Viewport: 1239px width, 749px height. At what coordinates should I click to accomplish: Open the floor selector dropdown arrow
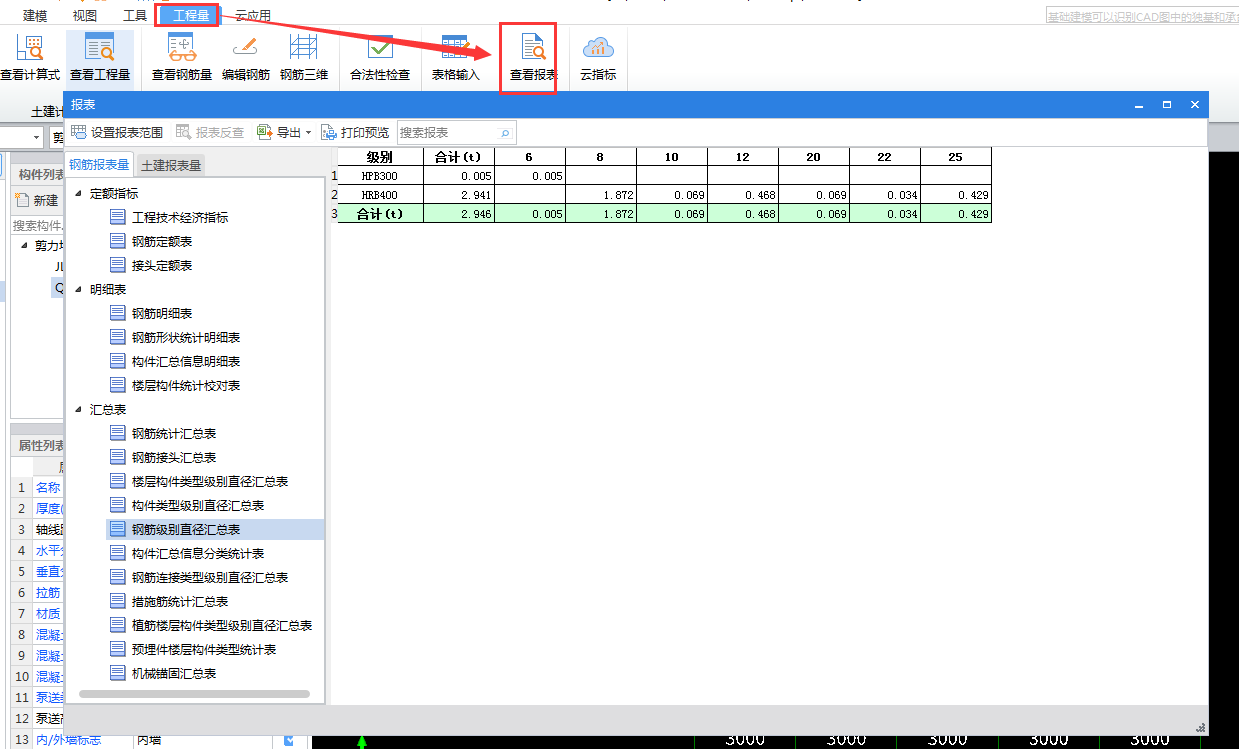pos(37,137)
